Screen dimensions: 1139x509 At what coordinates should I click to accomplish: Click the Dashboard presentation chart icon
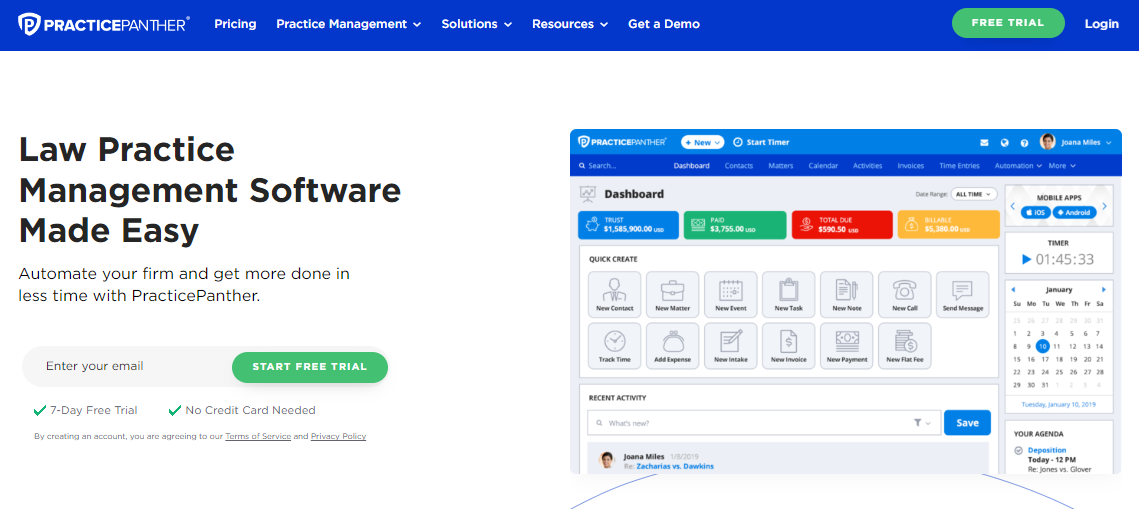pos(588,194)
